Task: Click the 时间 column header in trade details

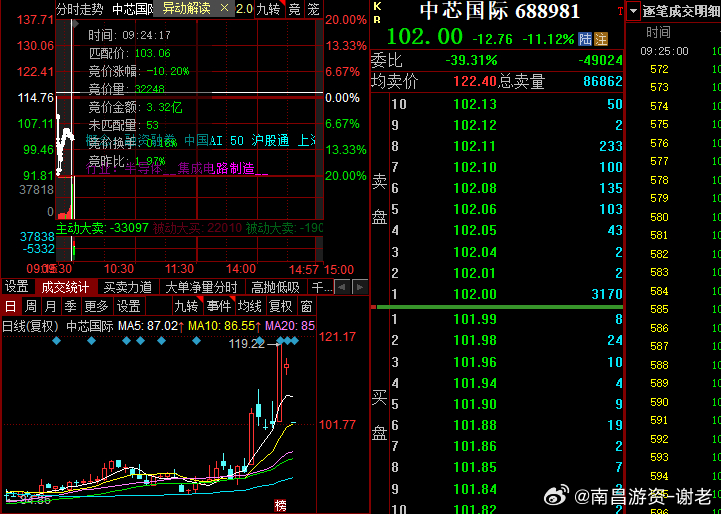Action: (x=658, y=32)
